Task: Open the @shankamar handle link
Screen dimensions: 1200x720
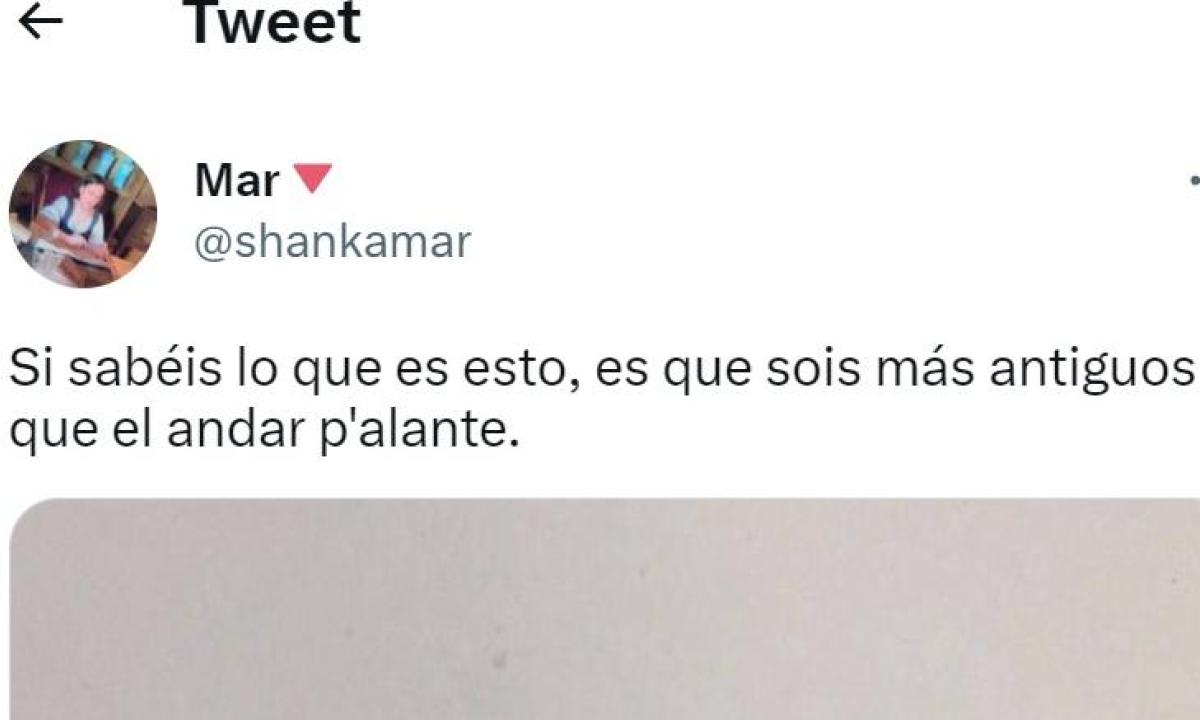Action: [x=332, y=243]
